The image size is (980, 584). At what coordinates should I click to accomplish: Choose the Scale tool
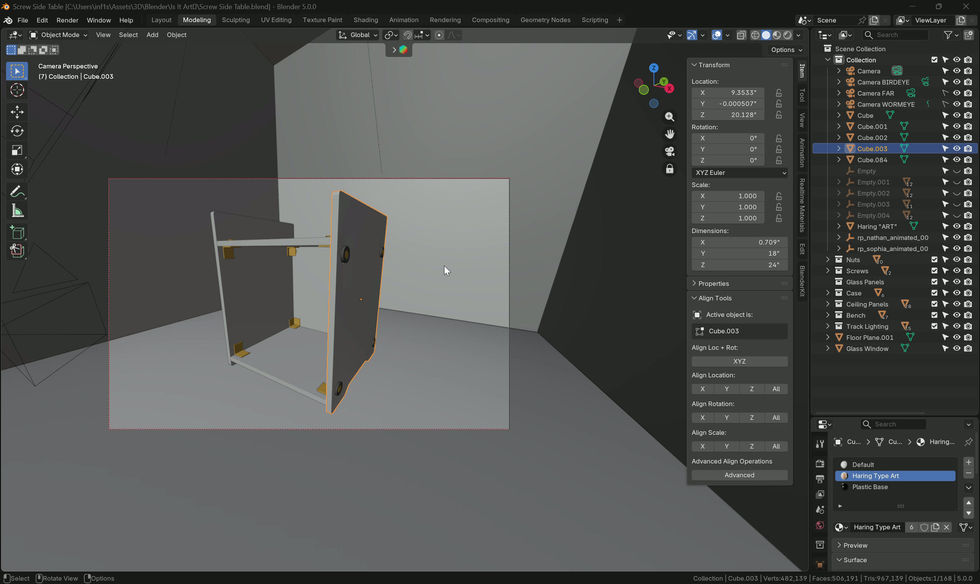pyautogui.click(x=17, y=151)
